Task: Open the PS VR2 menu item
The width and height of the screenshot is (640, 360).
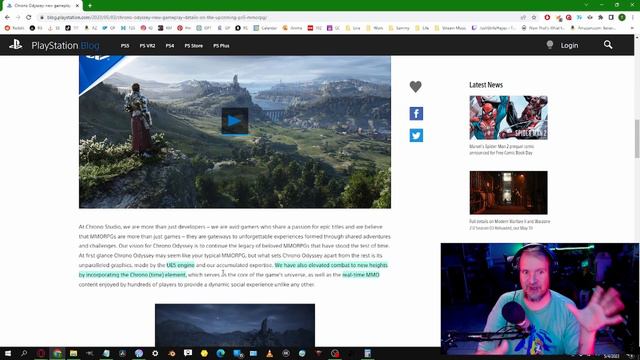Action: 147,46
